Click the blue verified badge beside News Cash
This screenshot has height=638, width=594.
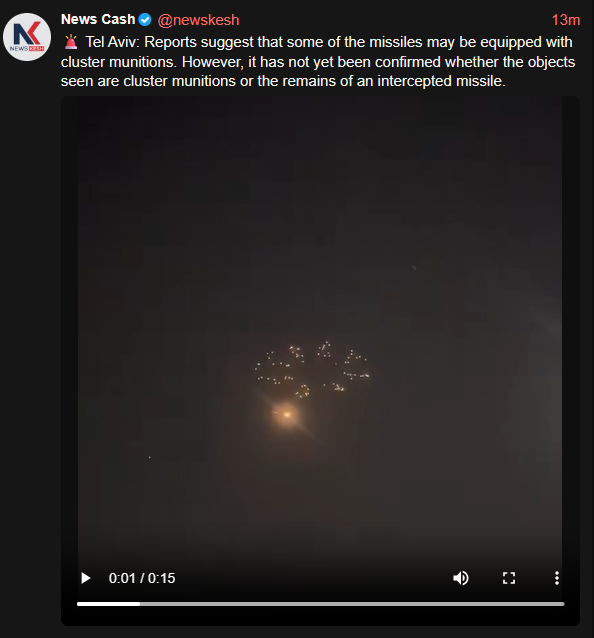point(145,20)
